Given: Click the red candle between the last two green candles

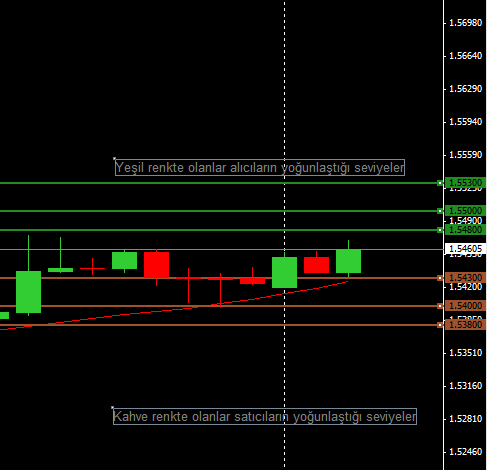Looking at the screenshot, I should pyautogui.click(x=316, y=265).
